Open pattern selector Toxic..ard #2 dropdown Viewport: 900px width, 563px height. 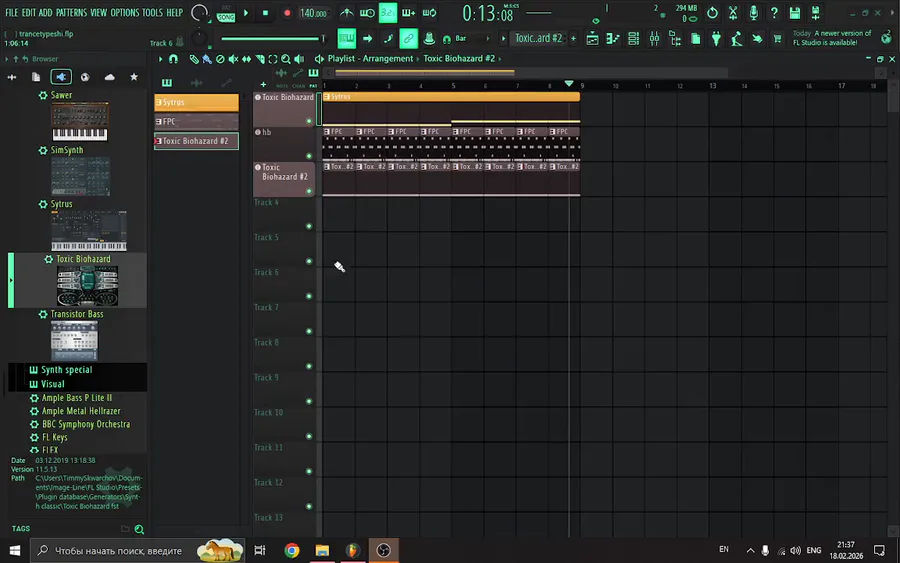pos(538,38)
